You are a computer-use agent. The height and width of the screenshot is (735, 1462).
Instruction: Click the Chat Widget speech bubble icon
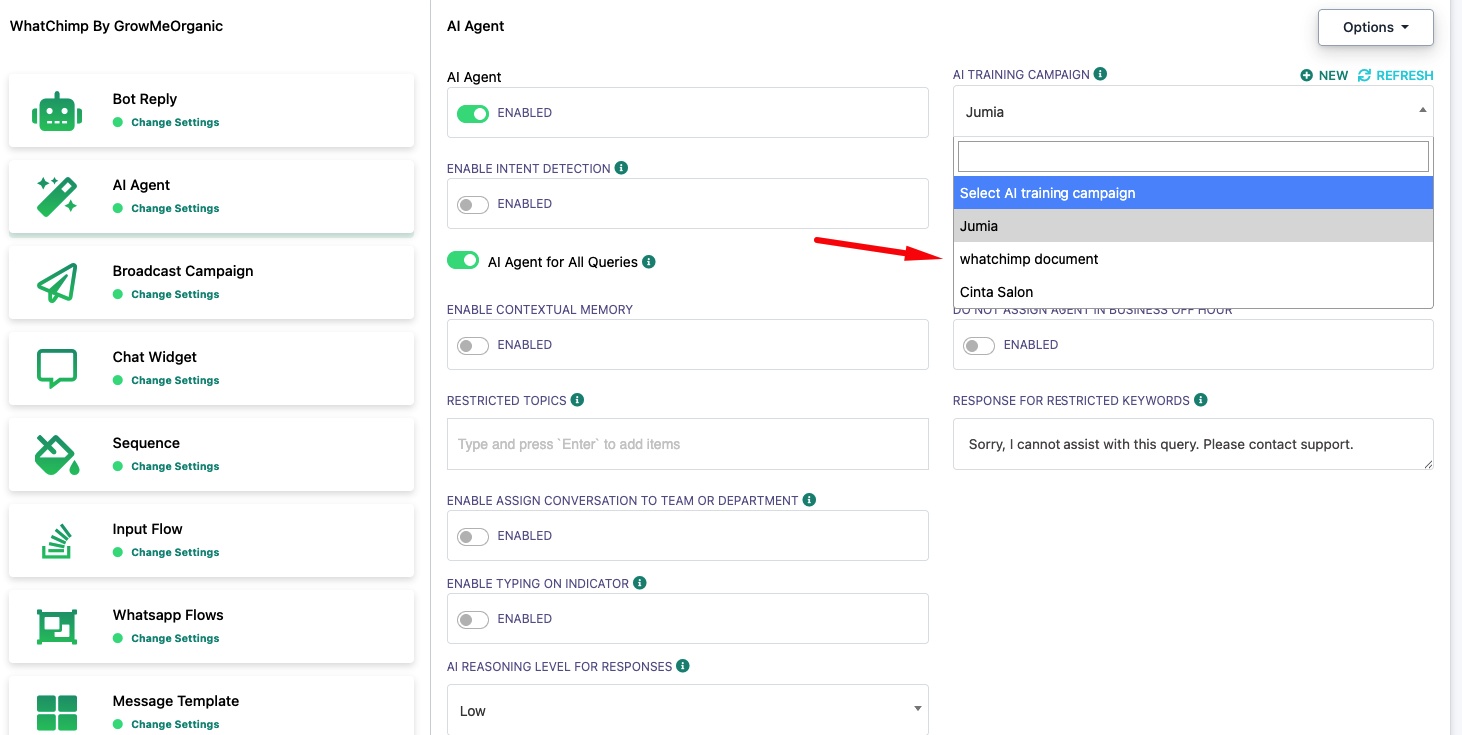point(57,368)
